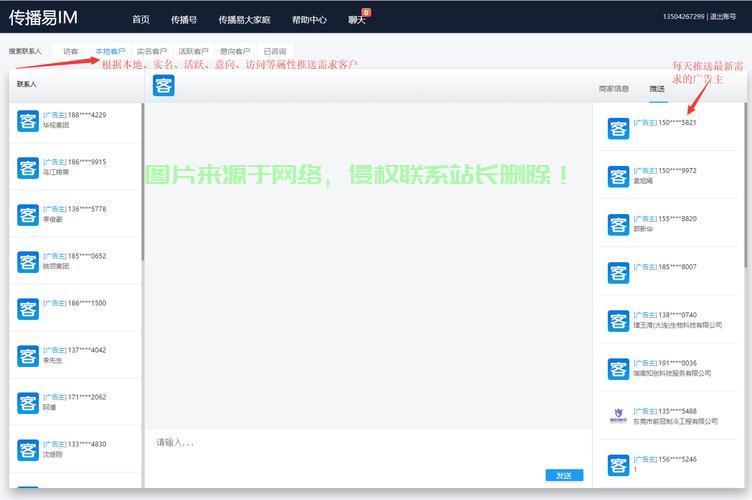
Task: Open the 推送 tab
Action: pyautogui.click(x=658, y=89)
